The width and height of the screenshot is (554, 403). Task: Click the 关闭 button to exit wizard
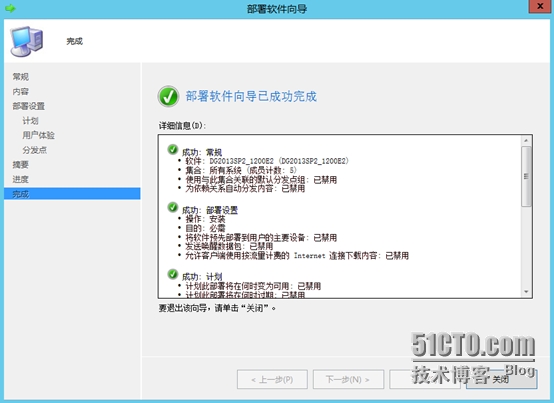pos(501,379)
